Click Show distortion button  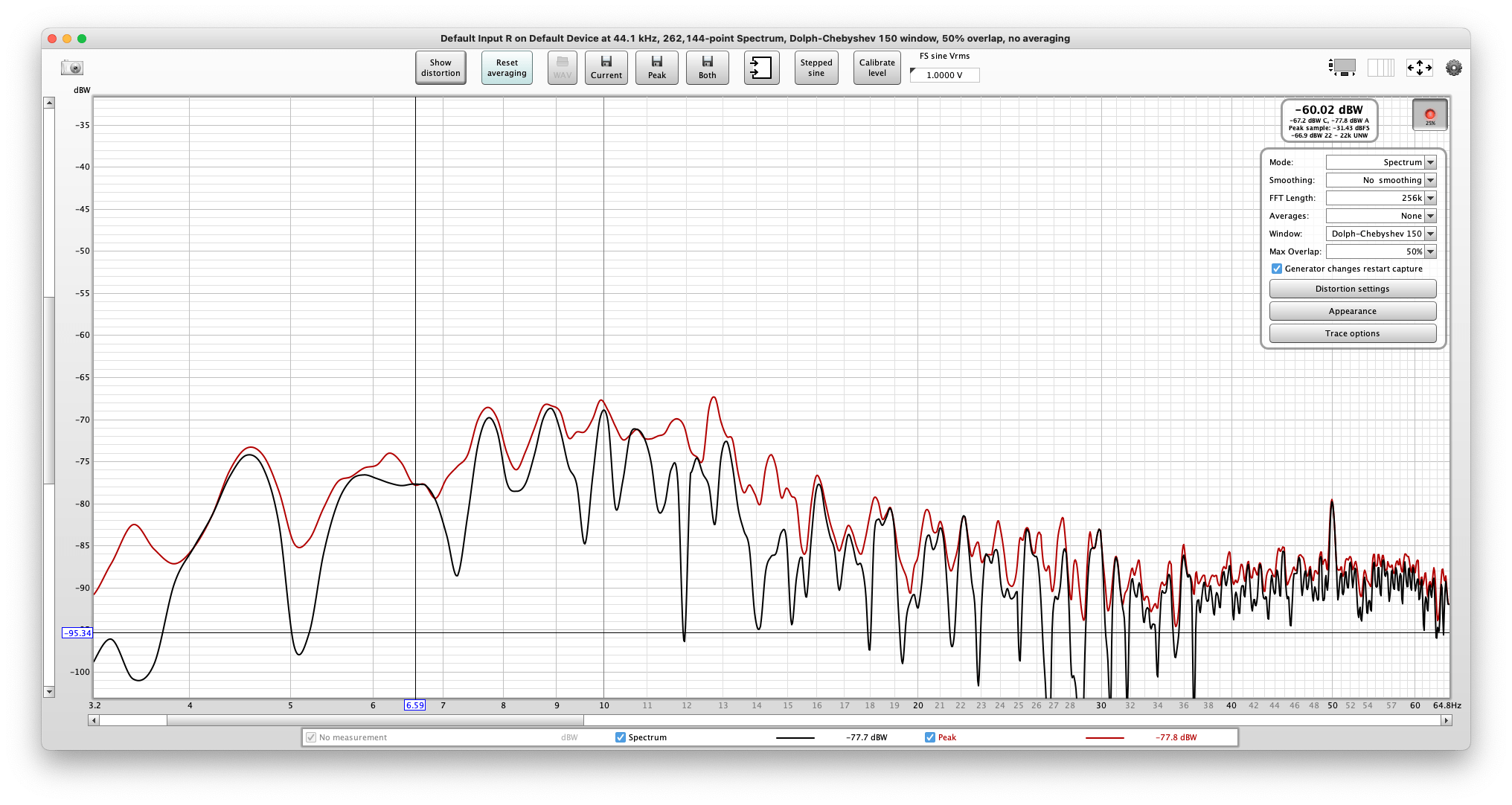pyautogui.click(x=441, y=68)
